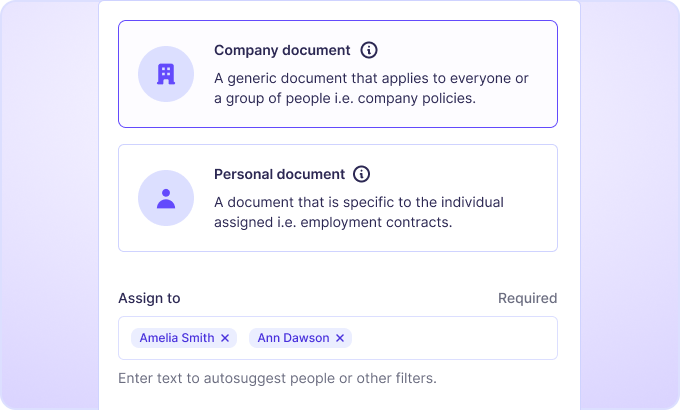The height and width of the screenshot is (410, 680).
Task: Click the Ann Dawson name tag
Action: (x=293, y=338)
